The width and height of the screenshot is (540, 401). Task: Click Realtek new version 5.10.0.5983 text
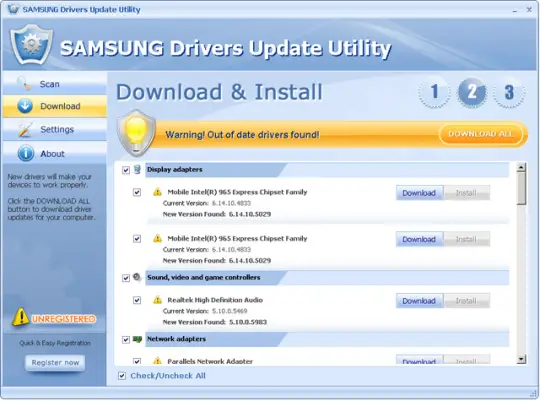click(x=248, y=322)
